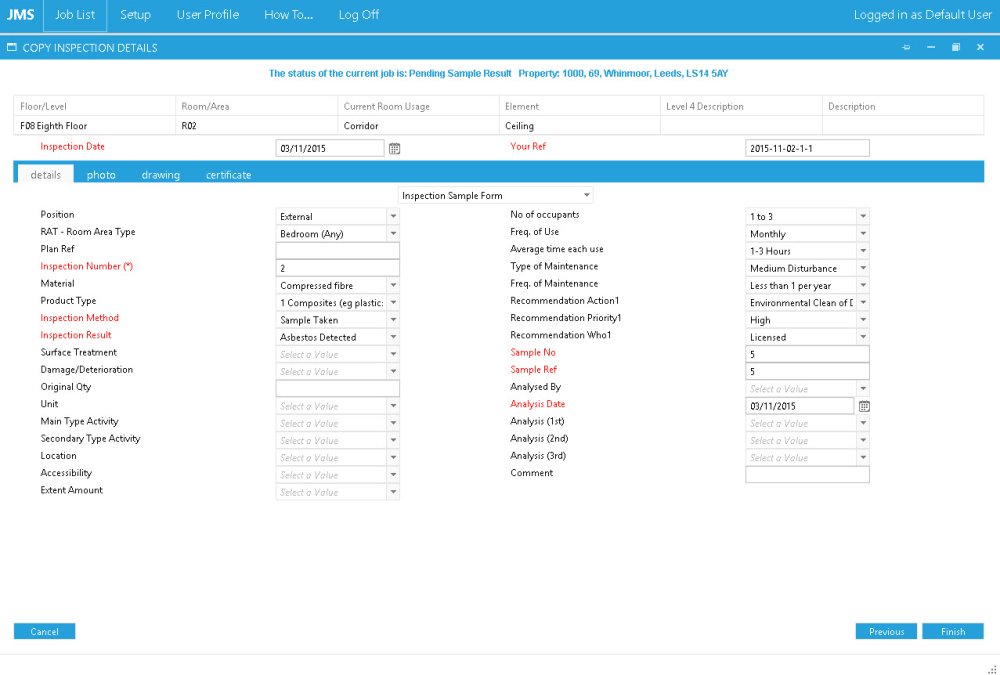Switch to the certificate tab
Image resolution: width=1000 pixels, height=675 pixels.
click(228, 174)
